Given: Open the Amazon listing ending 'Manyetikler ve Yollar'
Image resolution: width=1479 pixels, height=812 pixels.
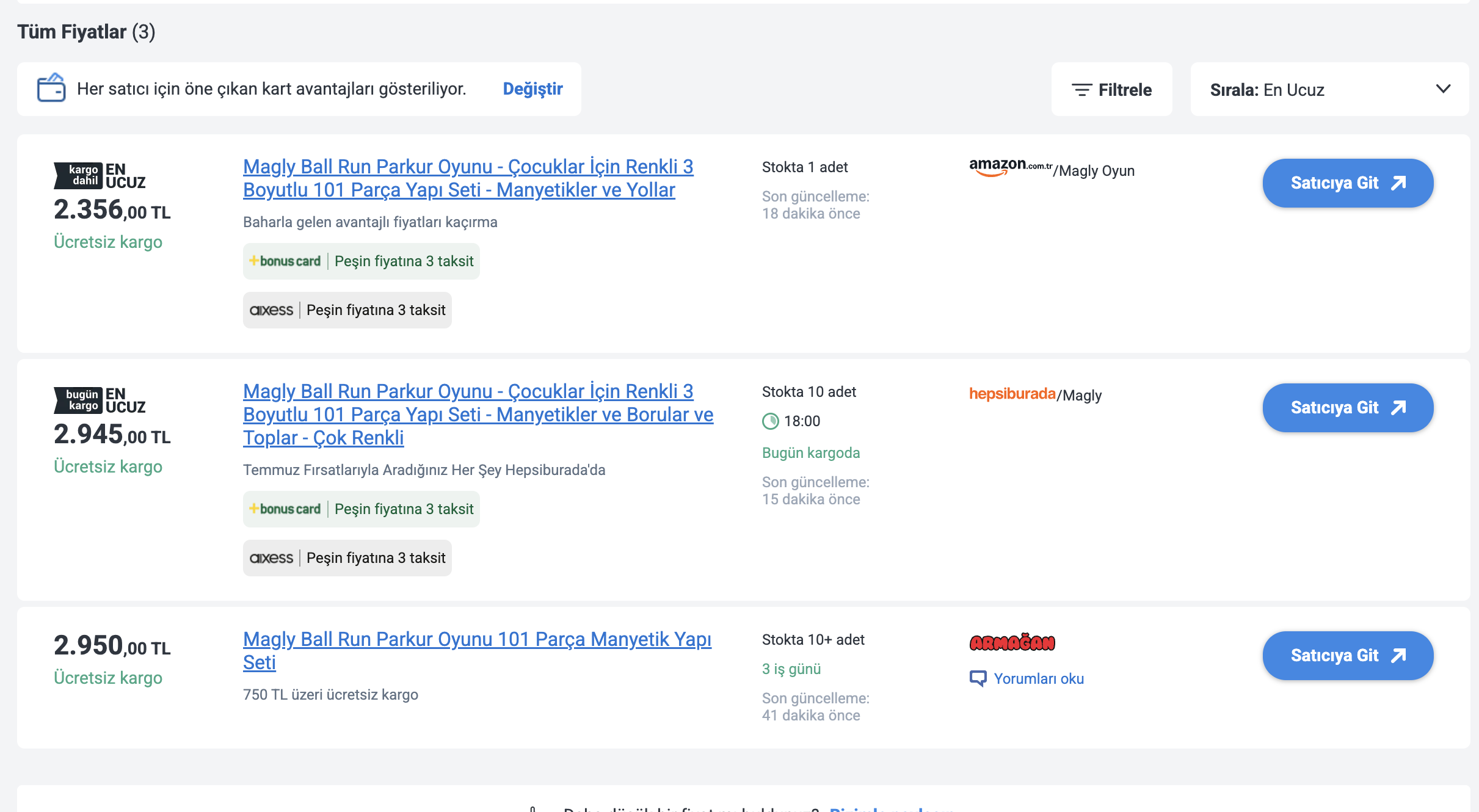Looking at the screenshot, I should pyautogui.click(x=468, y=178).
